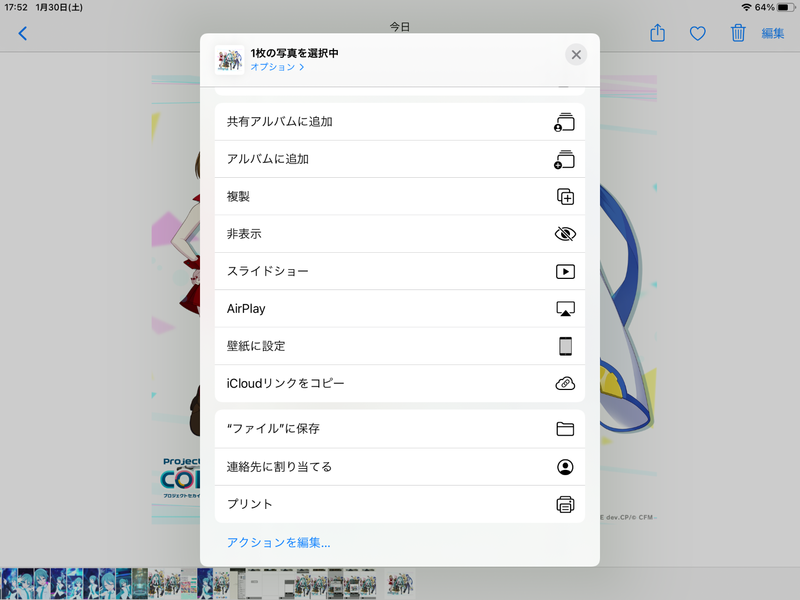Tap the battery indicator in status bar
The width and height of the screenshot is (800, 600).
tap(786, 7)
